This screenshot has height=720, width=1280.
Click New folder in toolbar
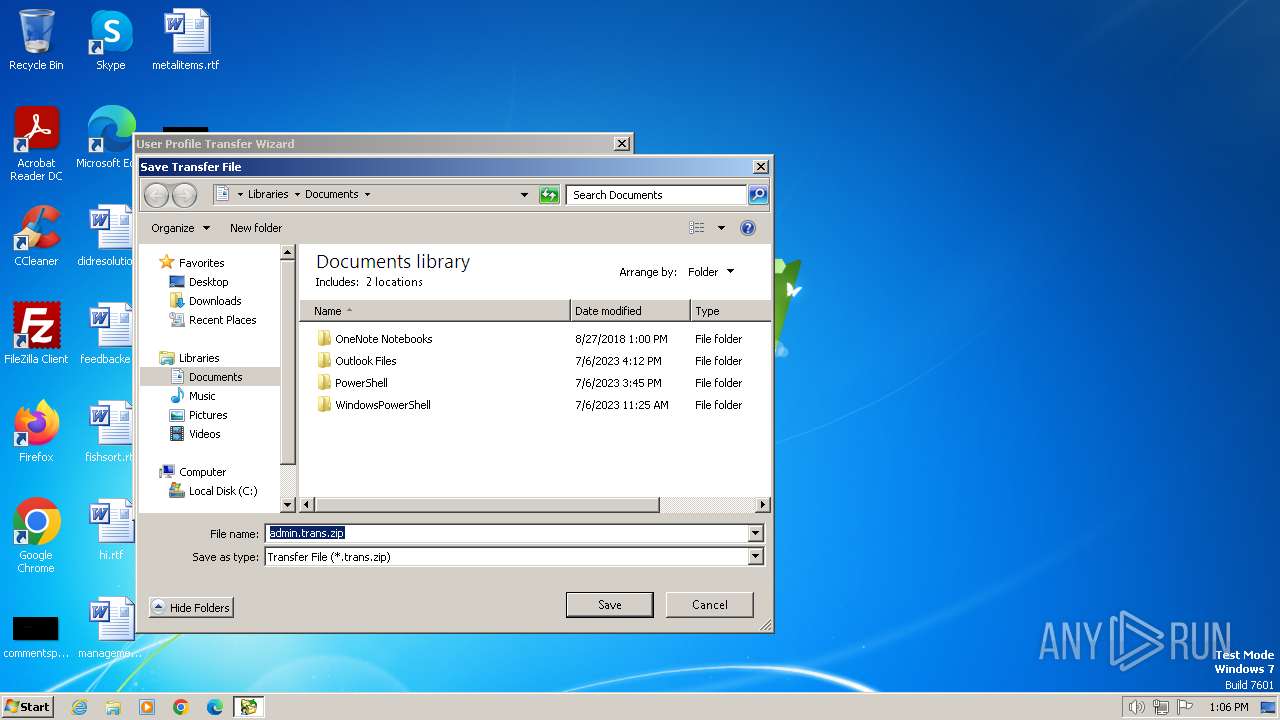tap(256, 228)
